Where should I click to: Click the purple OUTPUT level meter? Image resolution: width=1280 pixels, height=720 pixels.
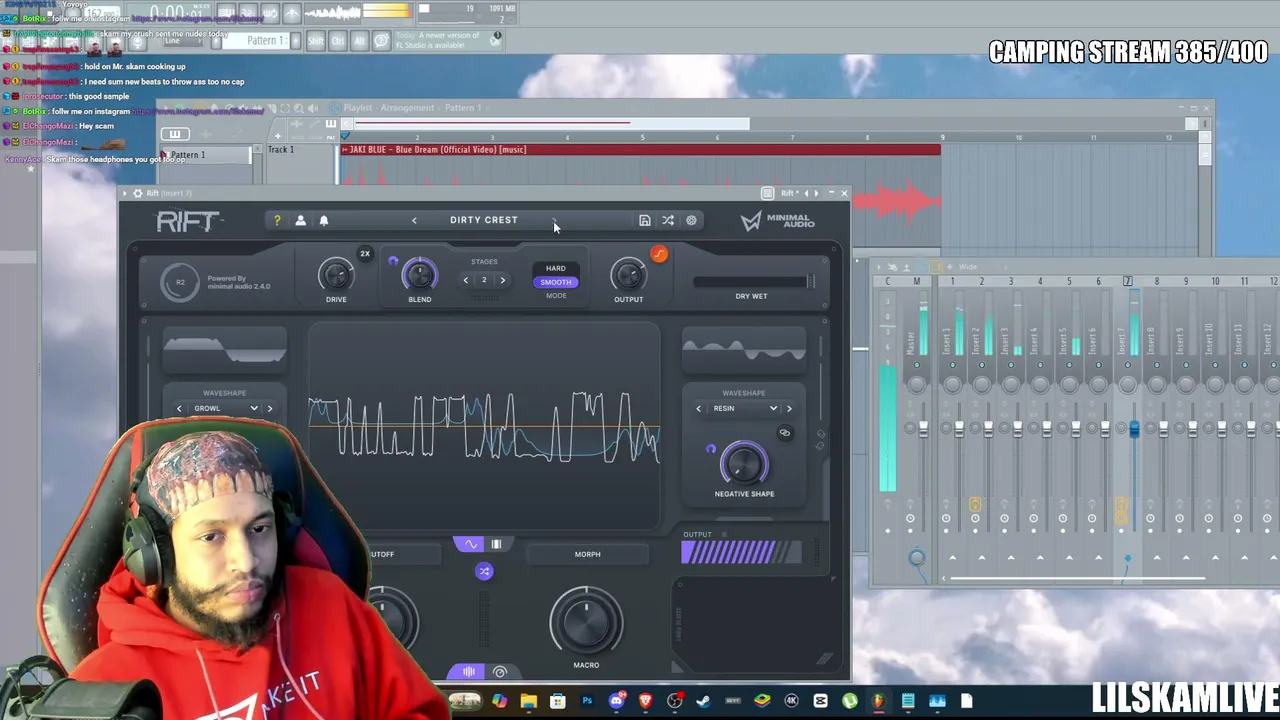(741, 552)
